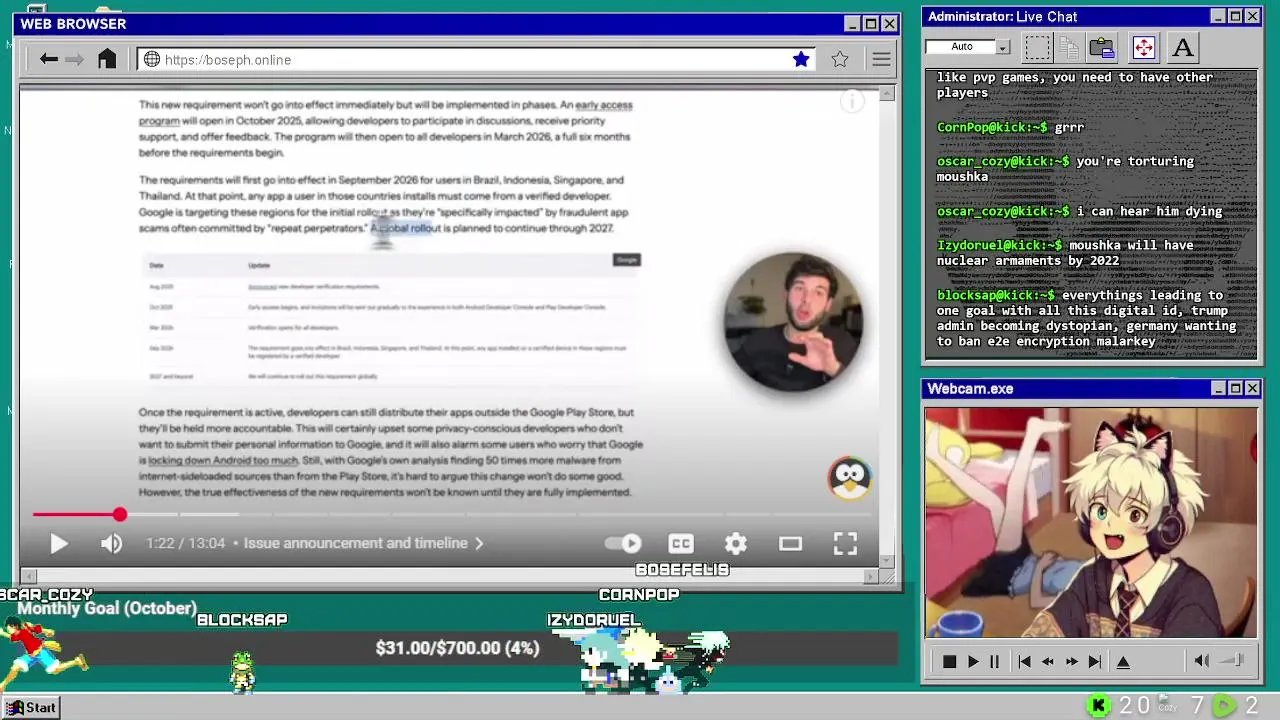Enter fullscreen on the video player

[x=846, y=543]
